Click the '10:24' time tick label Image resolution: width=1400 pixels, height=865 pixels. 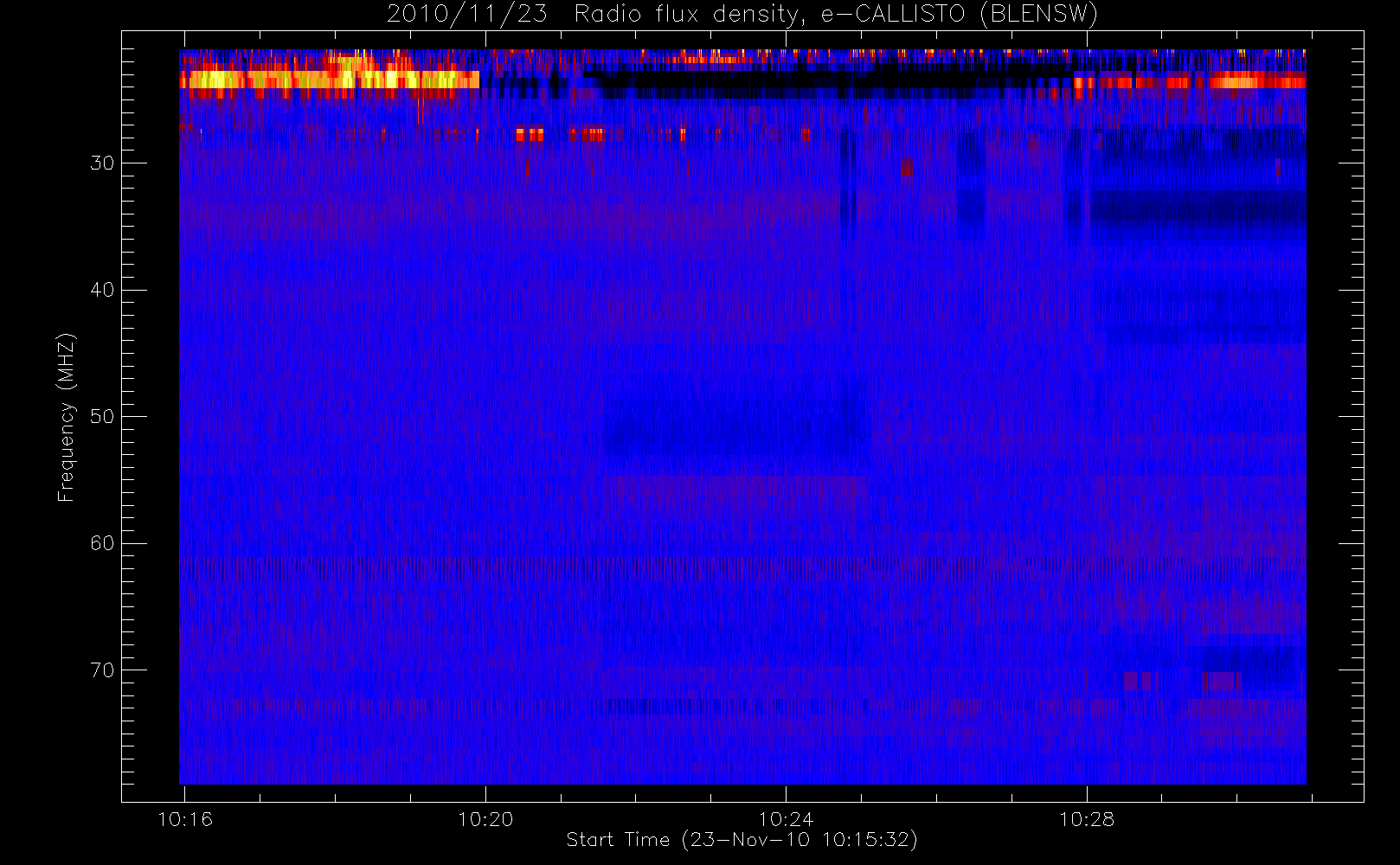(x=787, y=818)
